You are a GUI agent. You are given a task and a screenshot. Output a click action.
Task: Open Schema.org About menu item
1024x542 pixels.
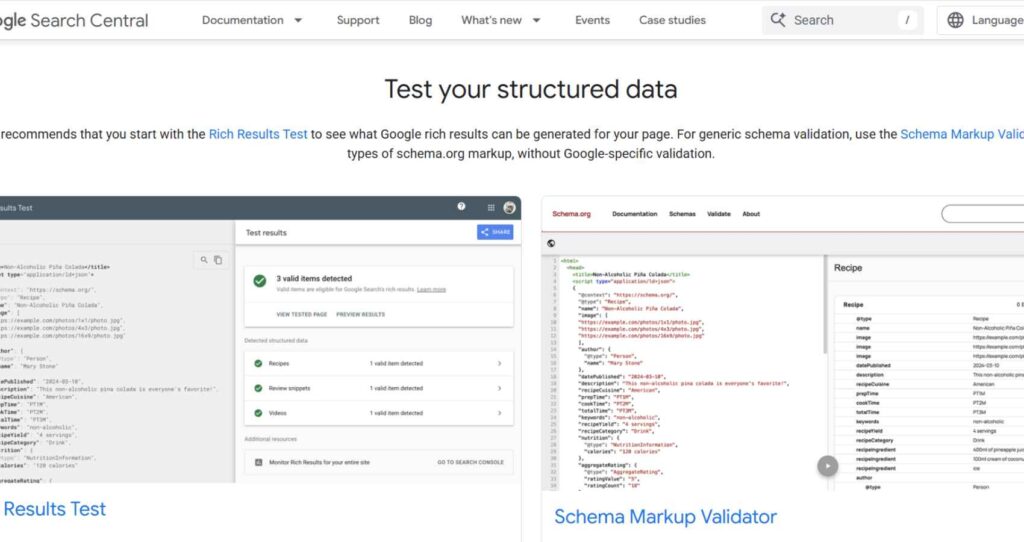751,214
